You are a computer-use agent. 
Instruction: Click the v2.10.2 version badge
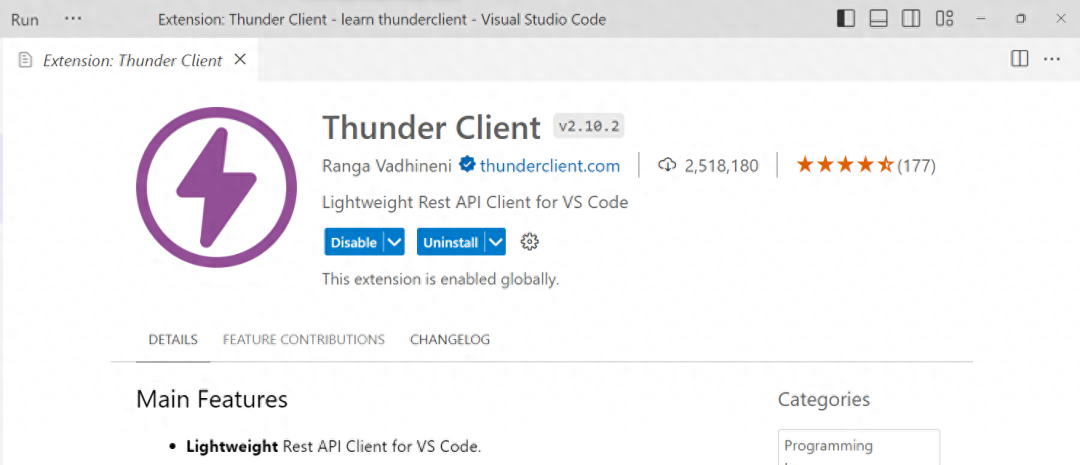click(x=590, y=127)
